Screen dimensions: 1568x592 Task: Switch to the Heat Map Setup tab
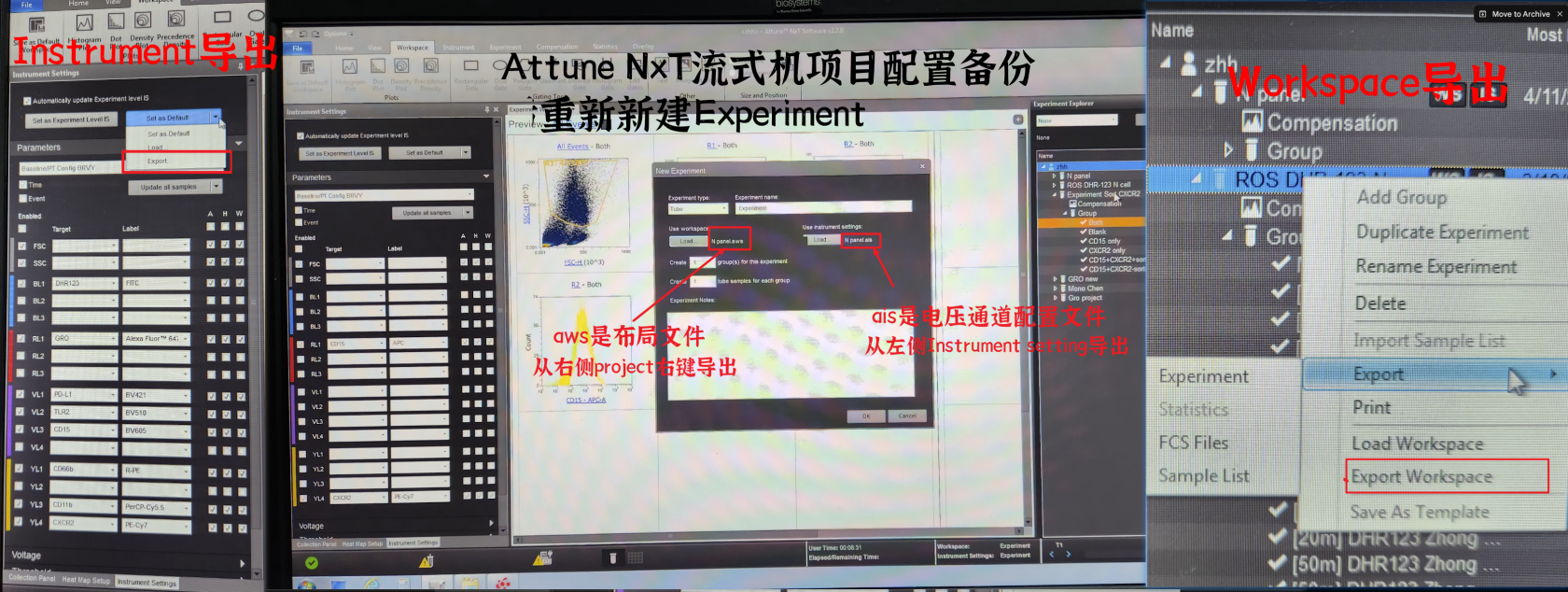pos(85,580)
